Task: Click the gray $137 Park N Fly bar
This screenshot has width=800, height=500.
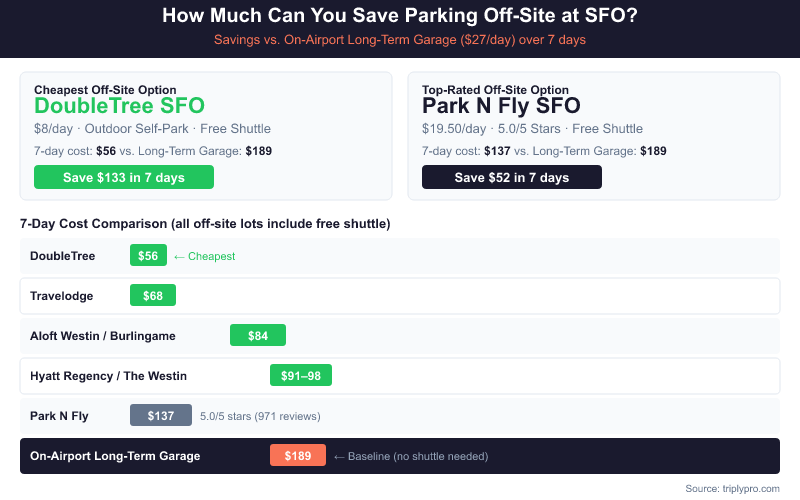Action: (161, 416)
